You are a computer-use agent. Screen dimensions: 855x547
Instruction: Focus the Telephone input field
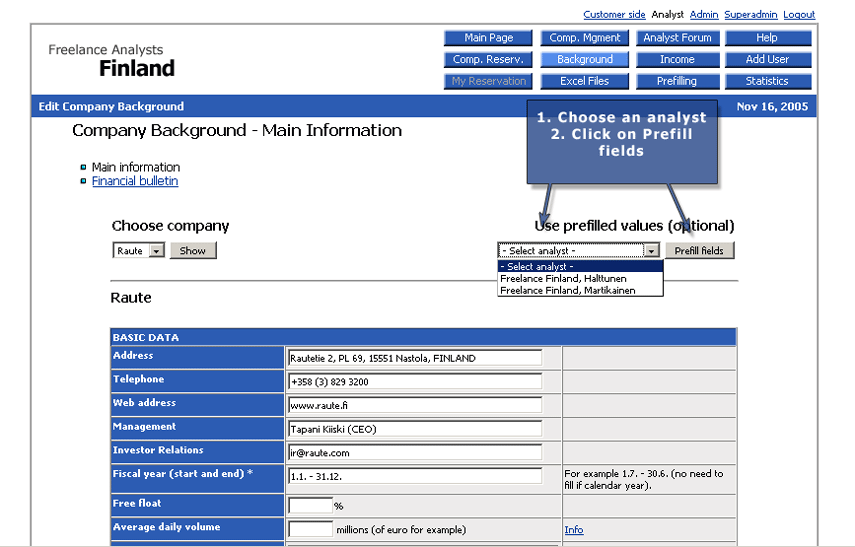415,382
